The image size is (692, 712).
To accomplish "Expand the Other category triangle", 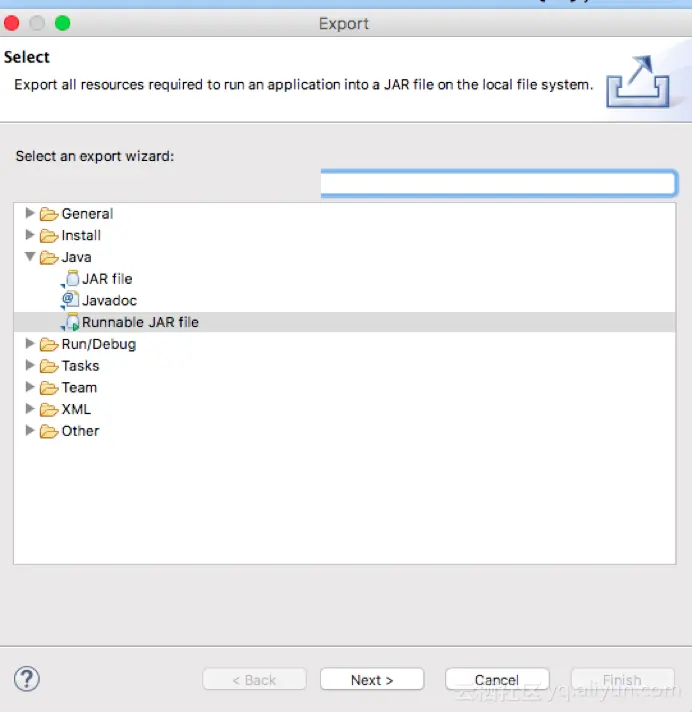I will pyautogui.click(x=30, y=430).
